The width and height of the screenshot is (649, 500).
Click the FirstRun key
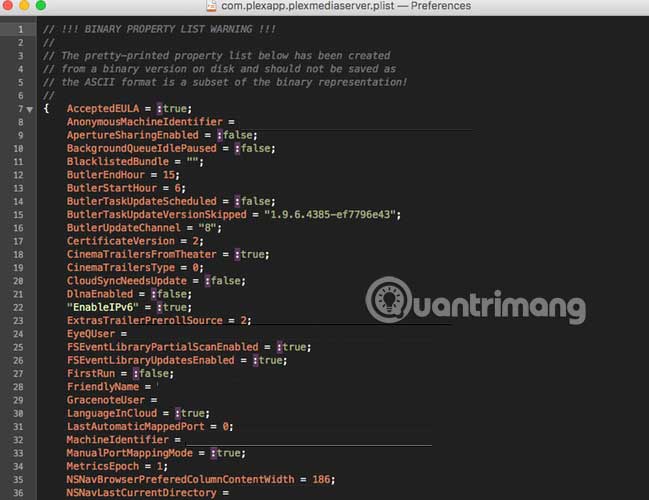click(x=91, y=374)
